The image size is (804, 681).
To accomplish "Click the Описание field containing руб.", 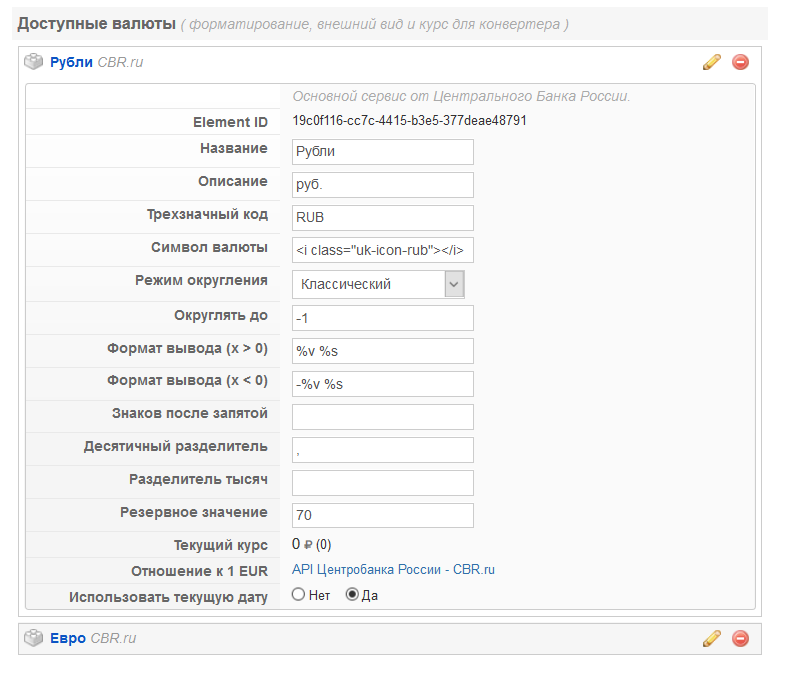I will pos(382,185).
